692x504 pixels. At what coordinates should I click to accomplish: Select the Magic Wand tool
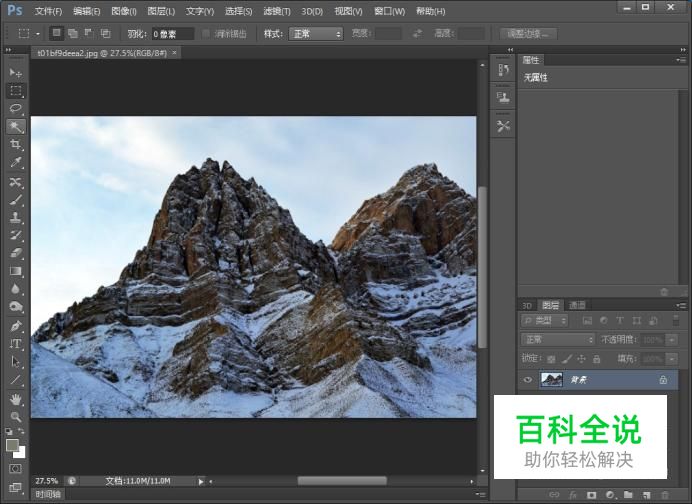pyautogui.click(x=16, y=127)
